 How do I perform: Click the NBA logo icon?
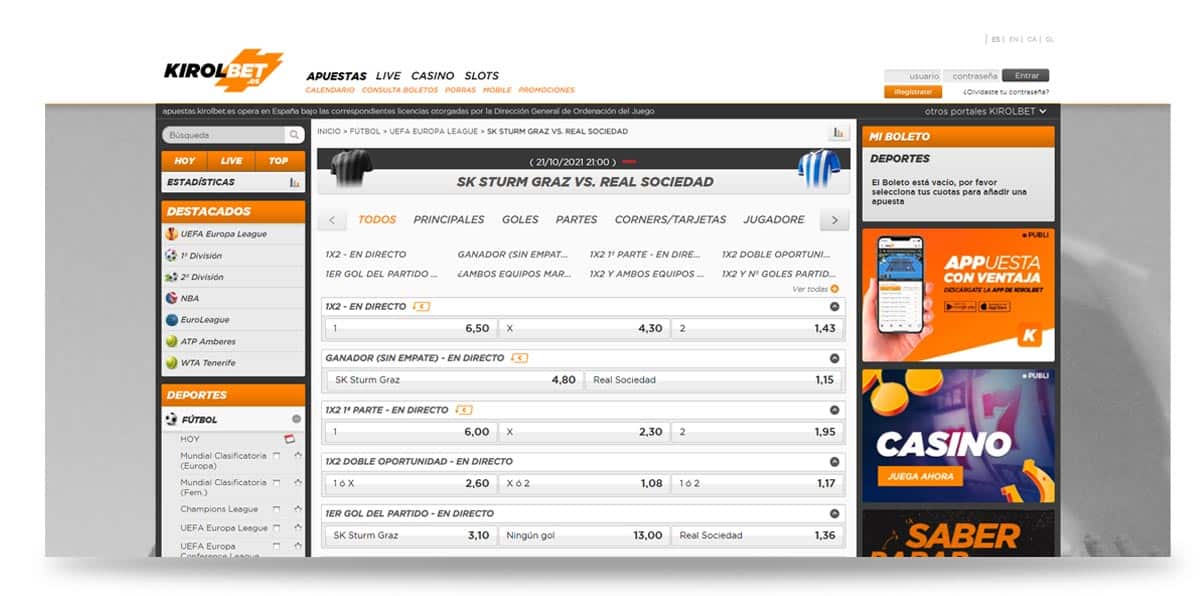[x=172, y=298]
